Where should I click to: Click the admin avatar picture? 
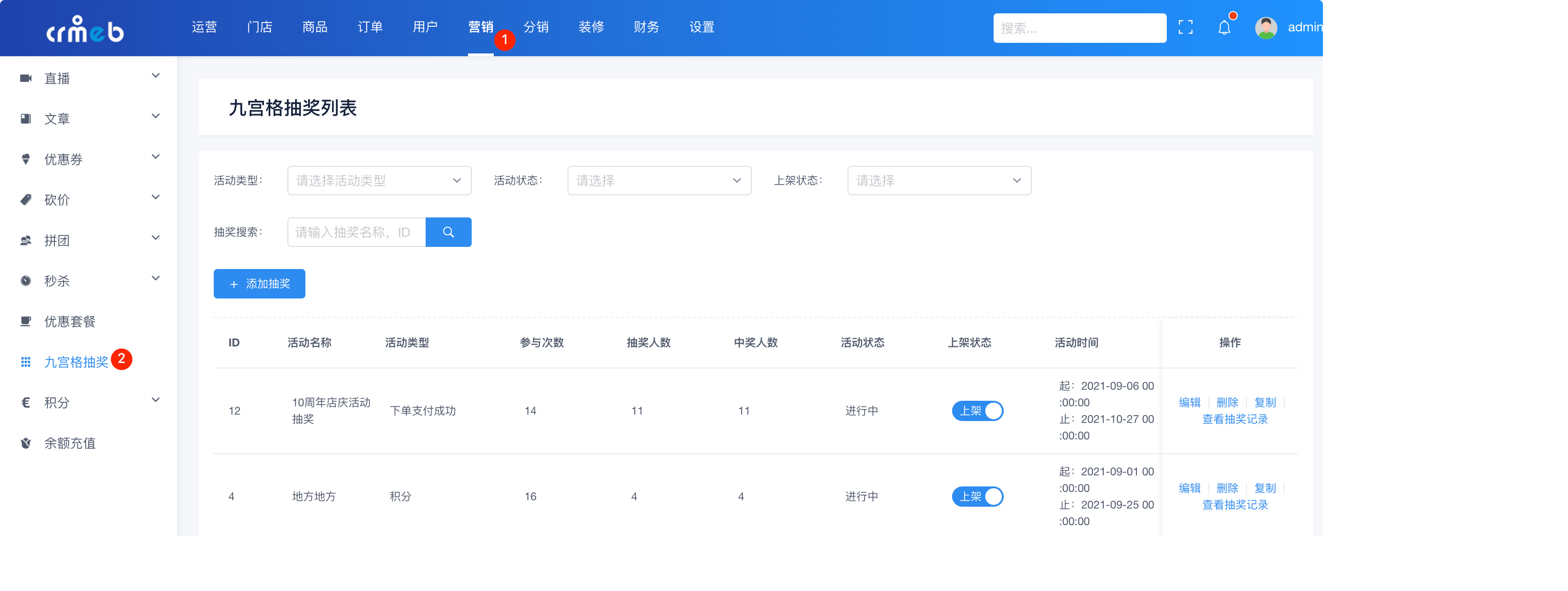pyautogui.click(x=1266, y=27)
